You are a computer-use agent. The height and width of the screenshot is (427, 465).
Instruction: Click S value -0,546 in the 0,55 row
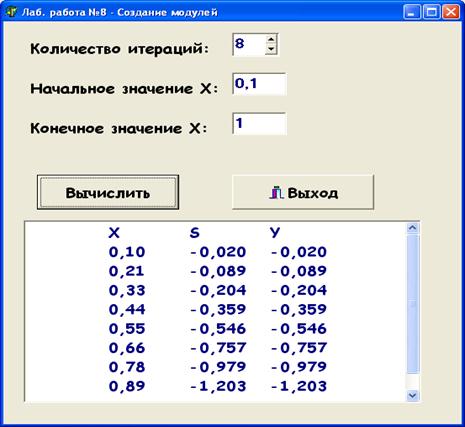tap(218, 329)
